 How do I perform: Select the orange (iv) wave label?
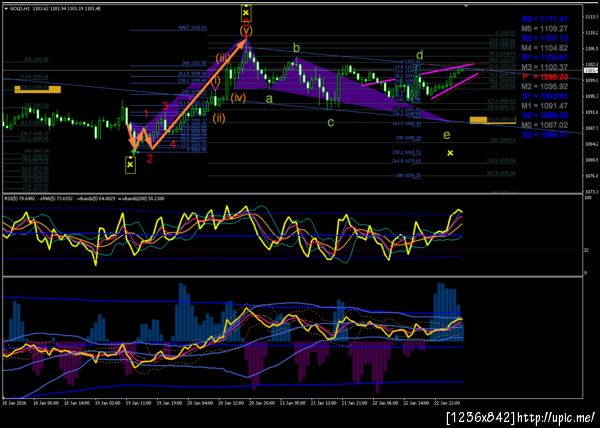(x=238, y=98)
